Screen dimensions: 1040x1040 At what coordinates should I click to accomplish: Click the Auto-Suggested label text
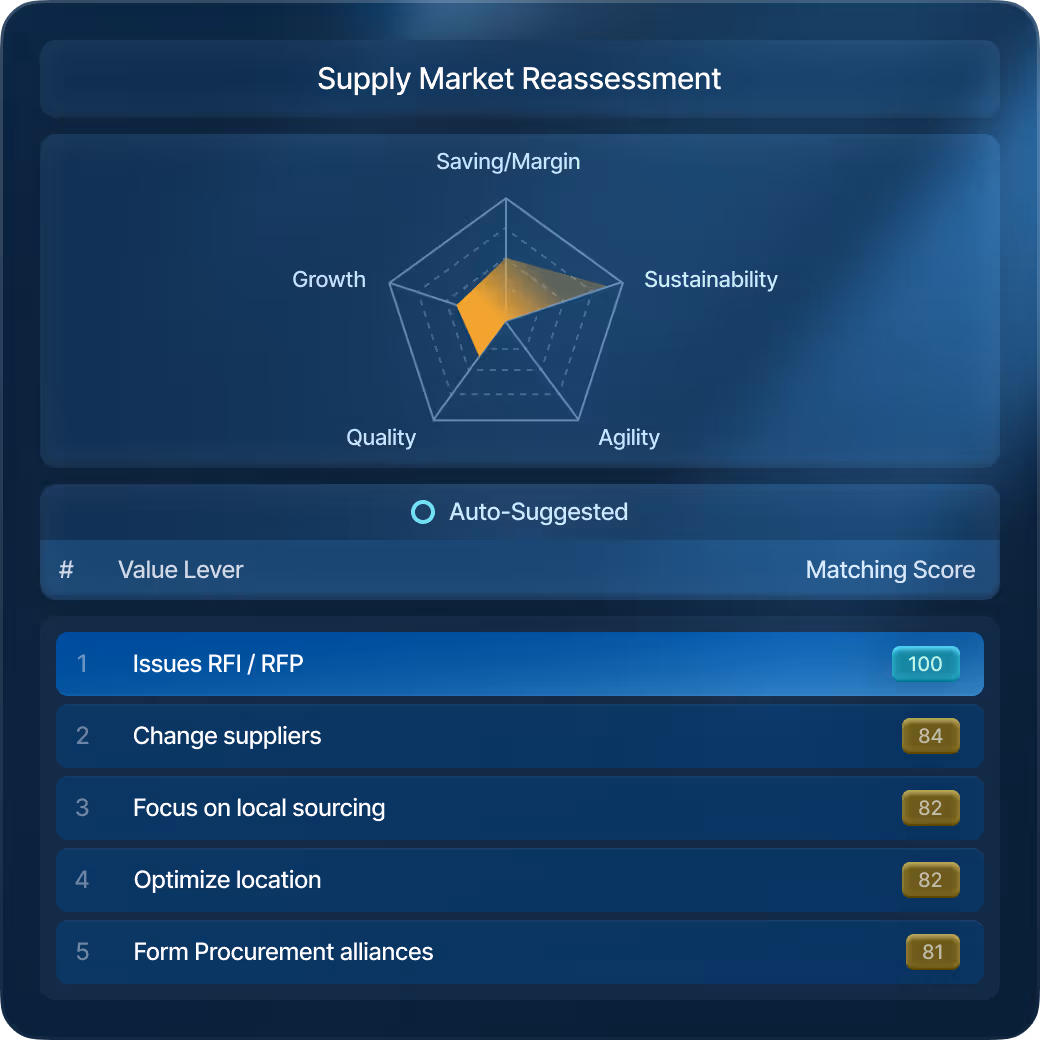point(538,512)
